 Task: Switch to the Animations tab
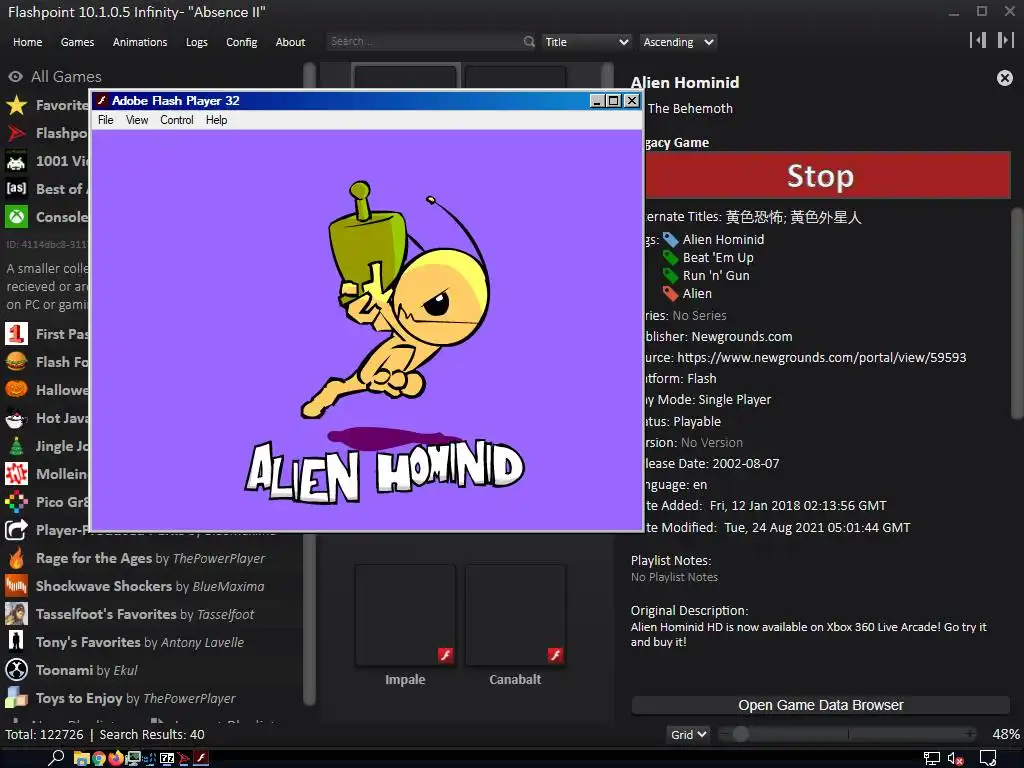tap(140, 42)
